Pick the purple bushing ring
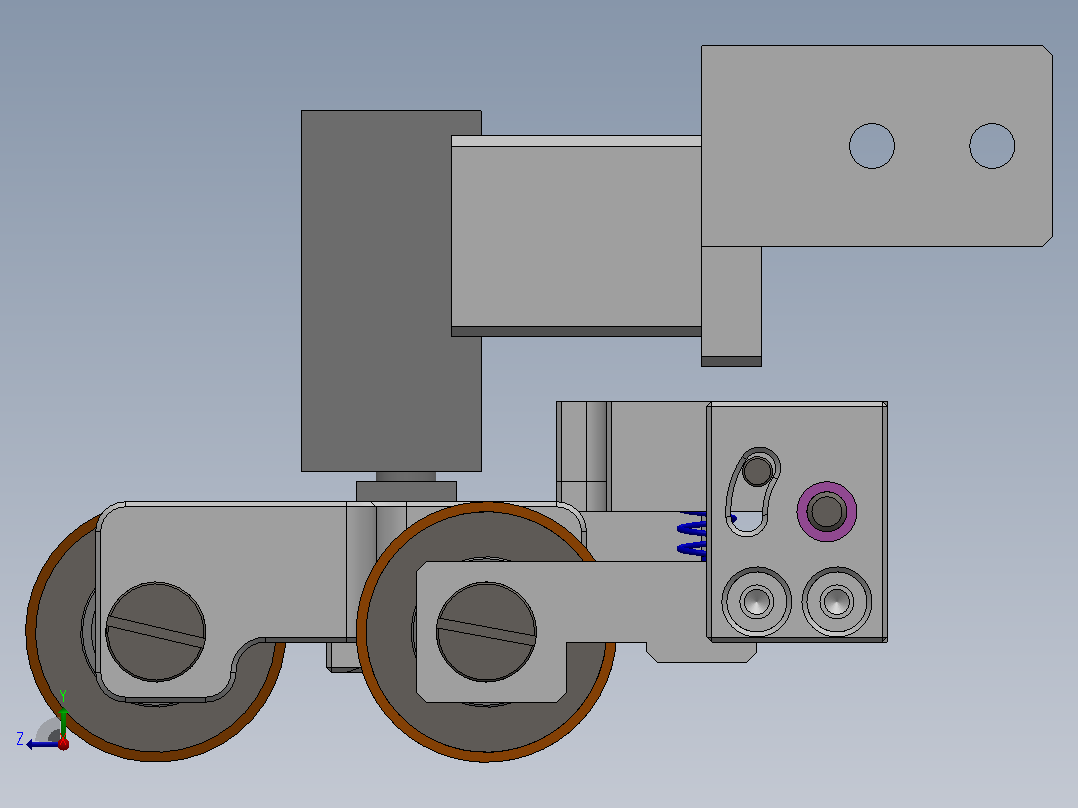The height and width of the screenshot is (808, 1078). [826, 512]
